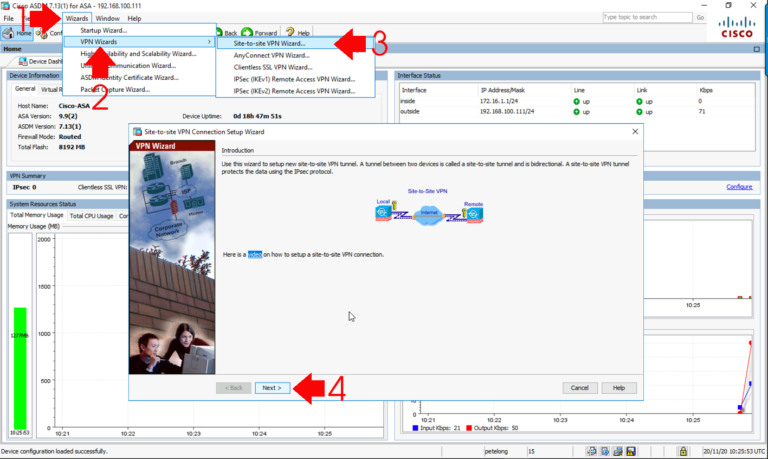Click the toolbar Help question-mark icon

click(x=290, y=32)
